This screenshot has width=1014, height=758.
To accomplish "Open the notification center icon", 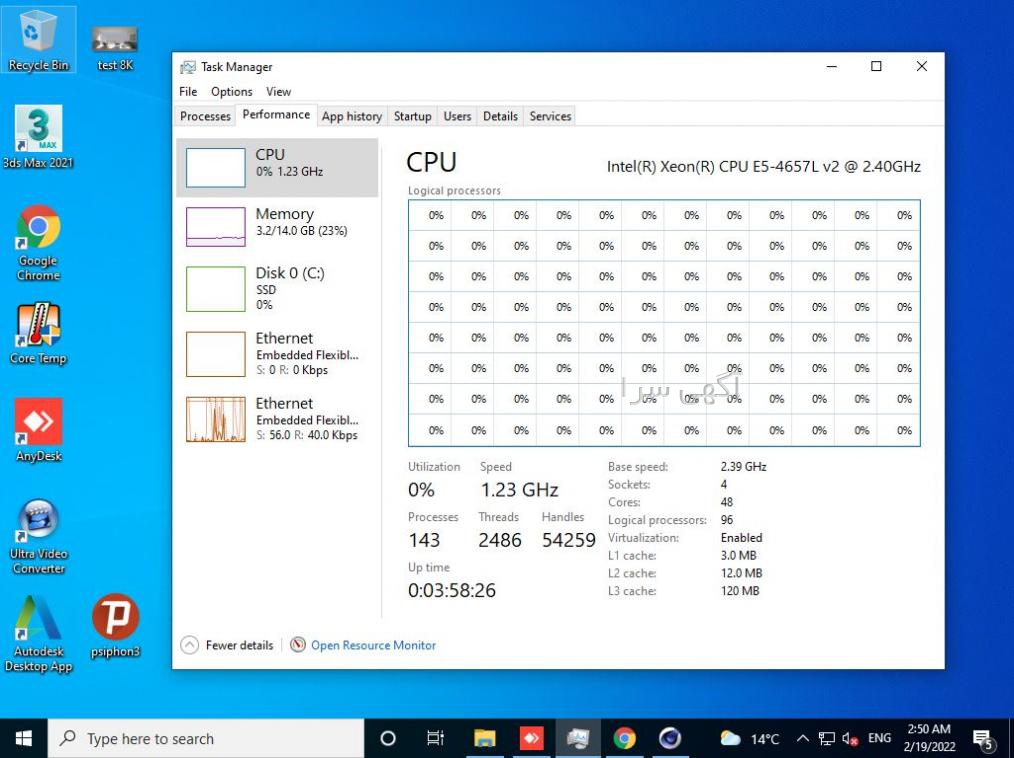I will coord(983,739).
